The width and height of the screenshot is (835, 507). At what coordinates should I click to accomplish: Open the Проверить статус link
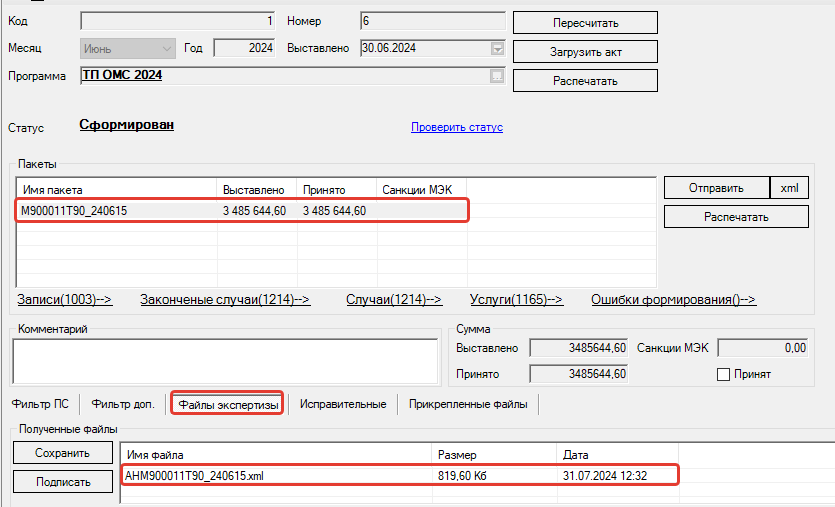[456, 127]
